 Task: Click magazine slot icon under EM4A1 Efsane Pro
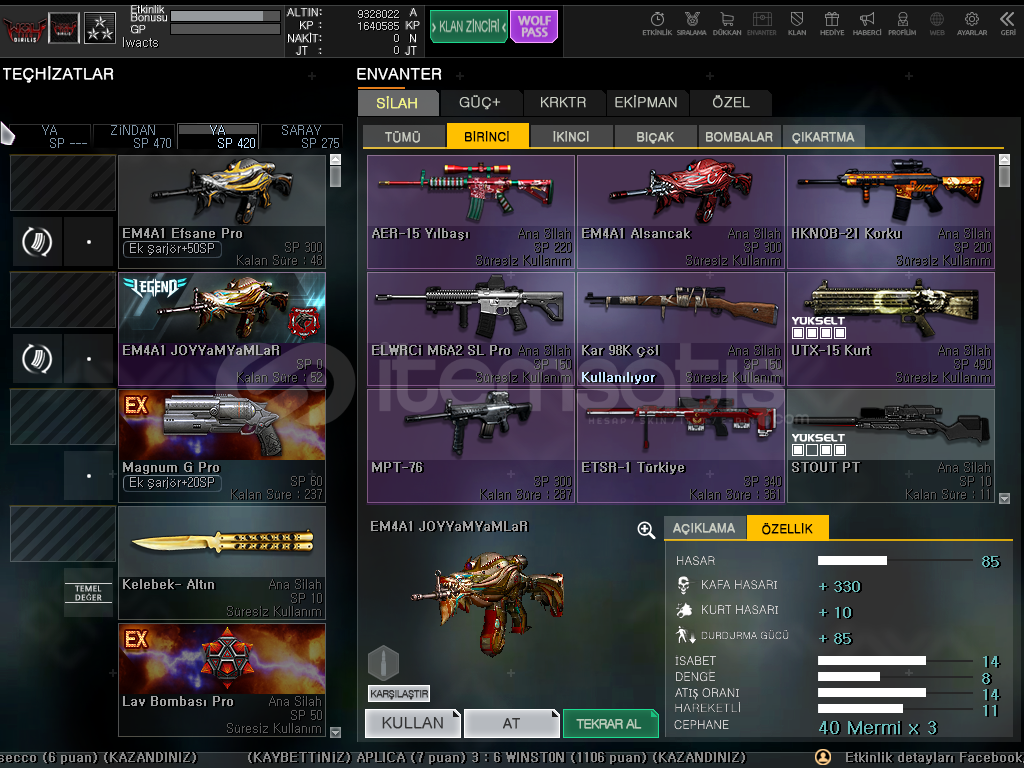click(x=38, y=242)
